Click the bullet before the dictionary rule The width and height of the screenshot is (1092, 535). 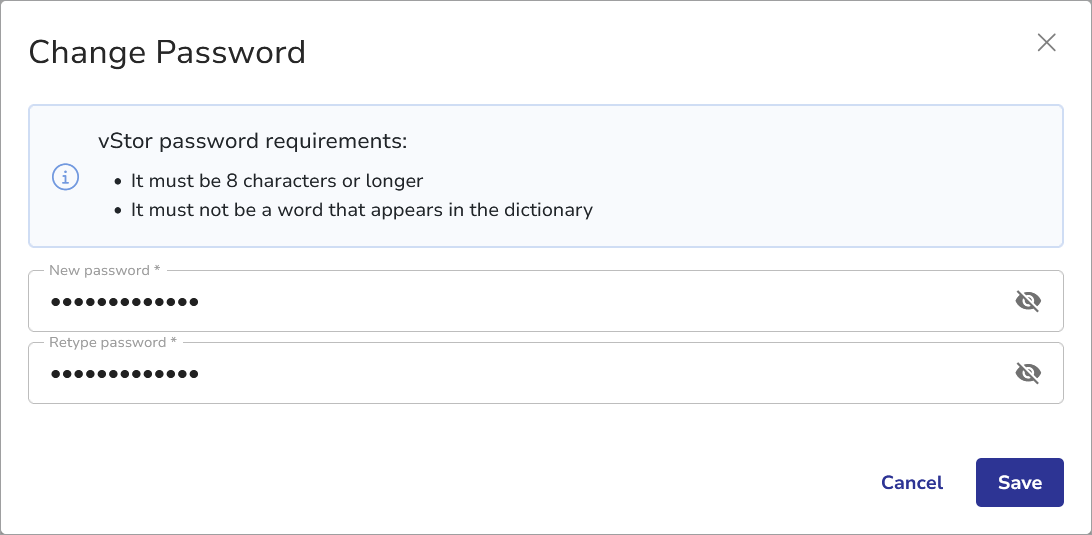(x=118, y=211)
